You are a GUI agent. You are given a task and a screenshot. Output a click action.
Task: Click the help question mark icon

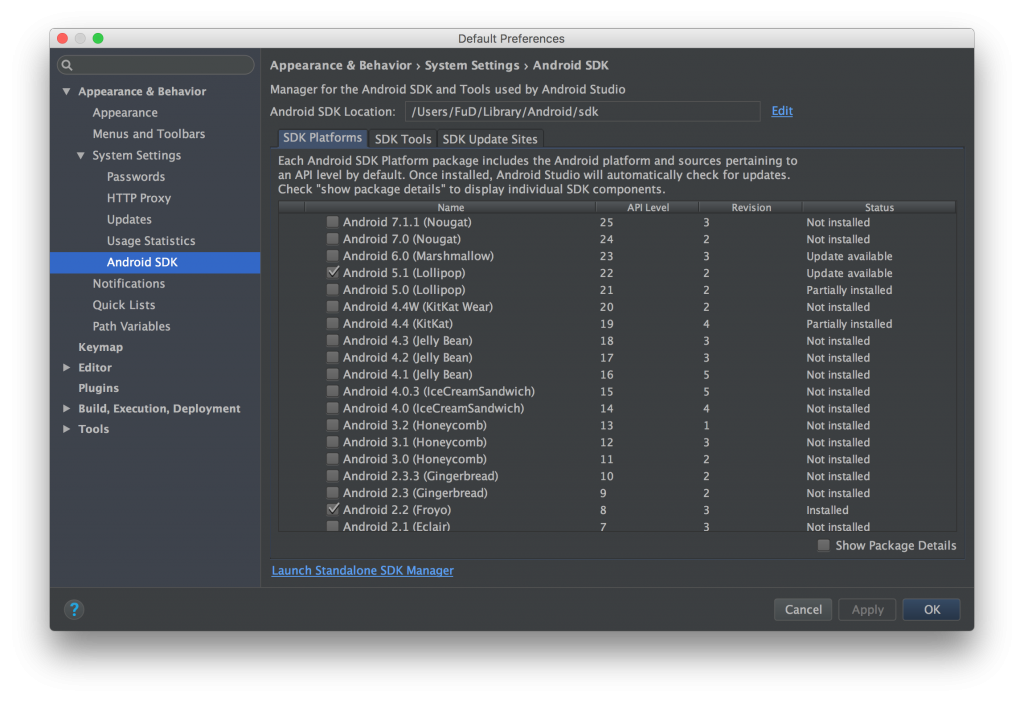pos(74,609)
